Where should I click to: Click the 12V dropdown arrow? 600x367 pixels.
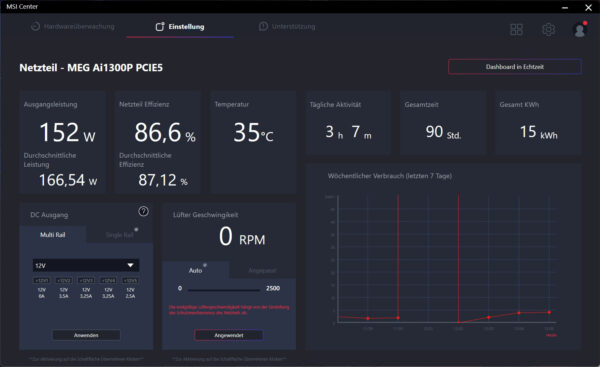pyautogui.click(x=130, y=265)
